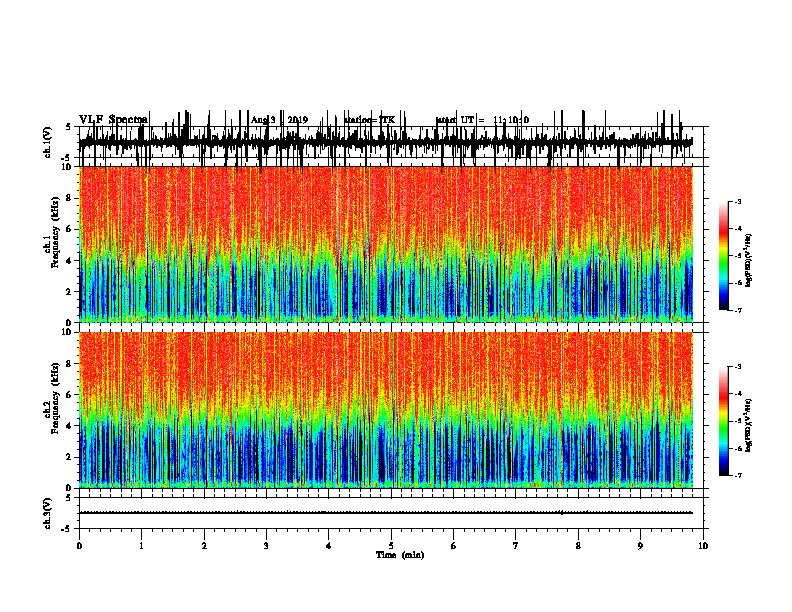Viewport: 792px width, 612px height.
Task: Click inside the ch.2 spectrogram plot
Action: 386,410
